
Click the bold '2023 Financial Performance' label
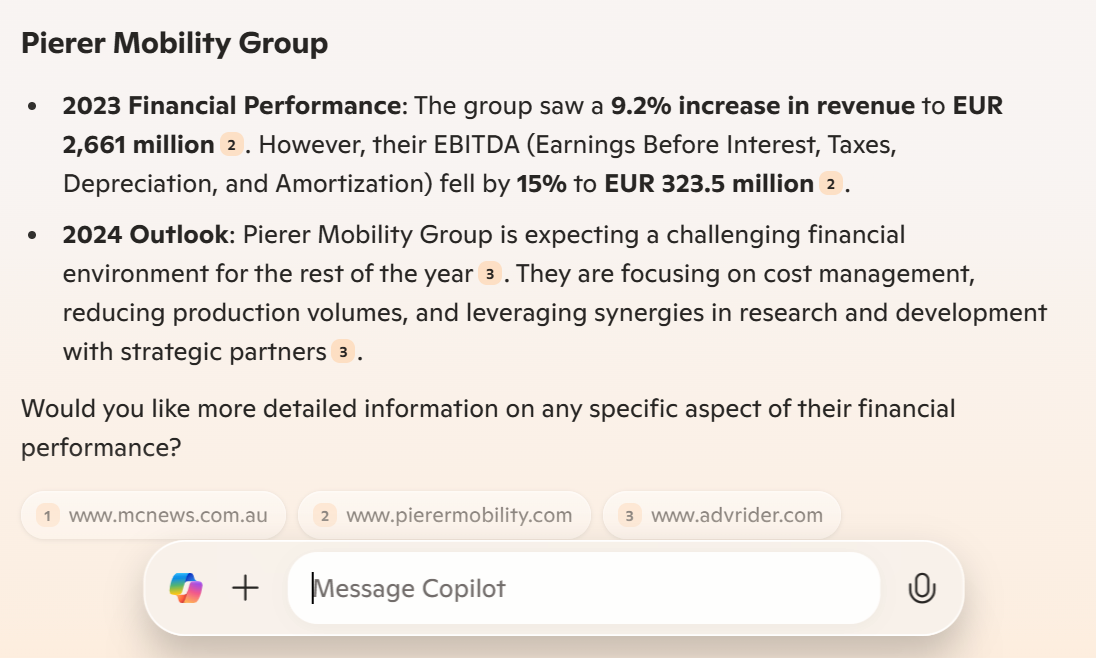click(231, 106)
